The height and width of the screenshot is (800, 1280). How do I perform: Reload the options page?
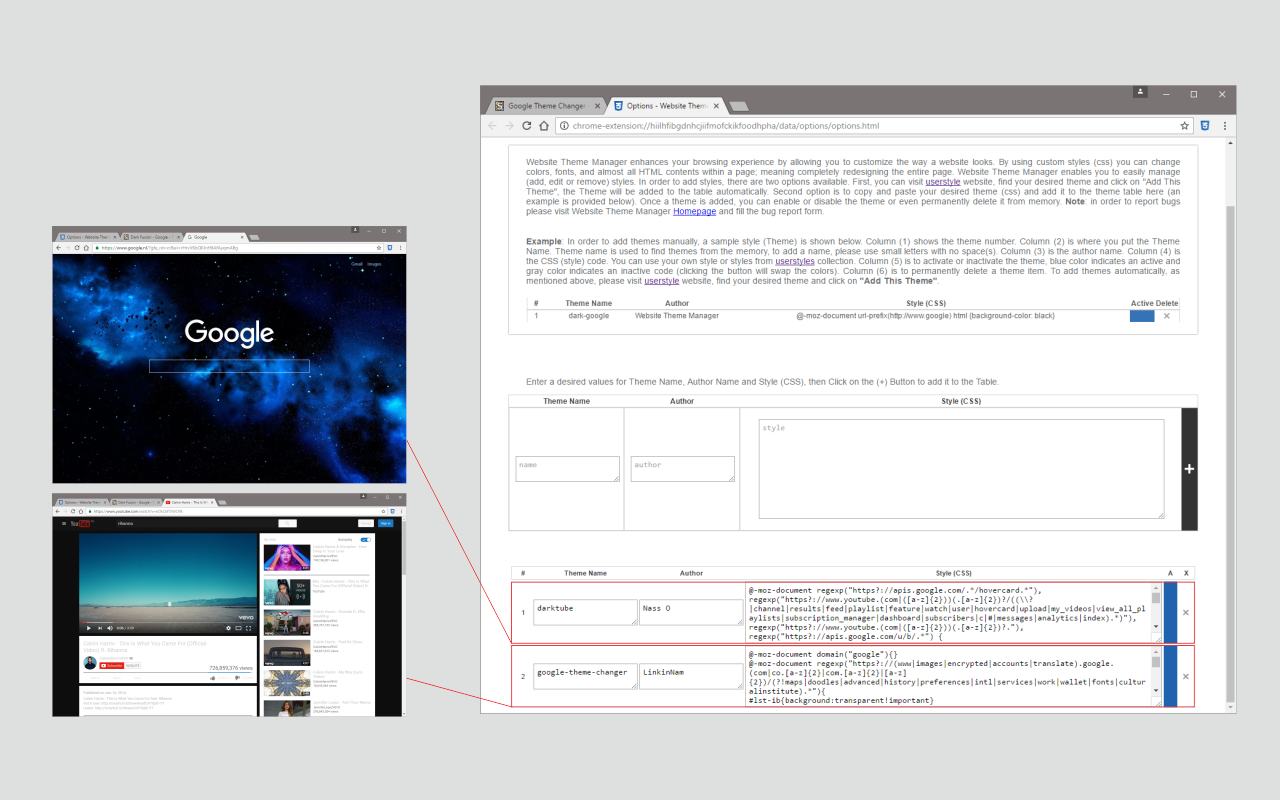point(527,126)
